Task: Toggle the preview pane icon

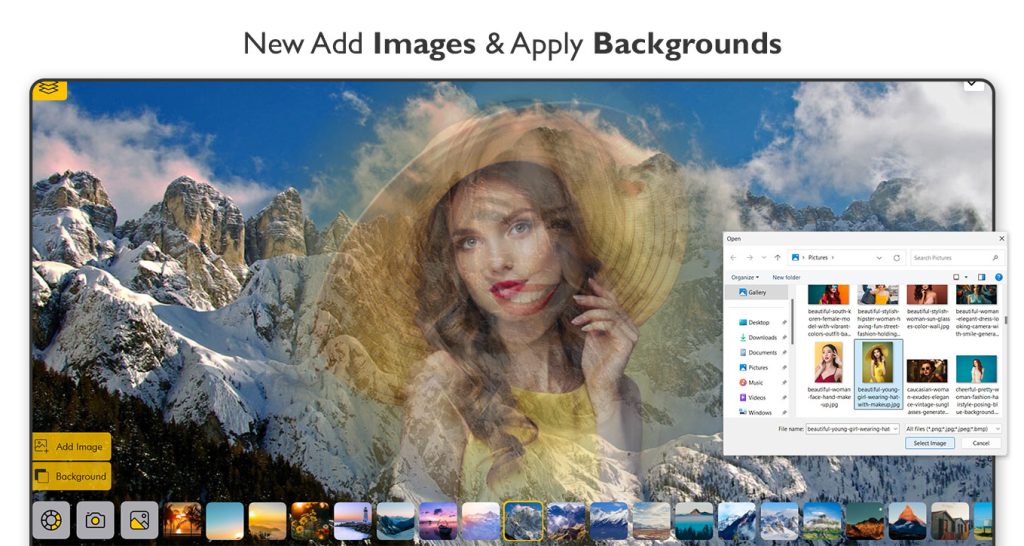Action: (x=981, y=278)
